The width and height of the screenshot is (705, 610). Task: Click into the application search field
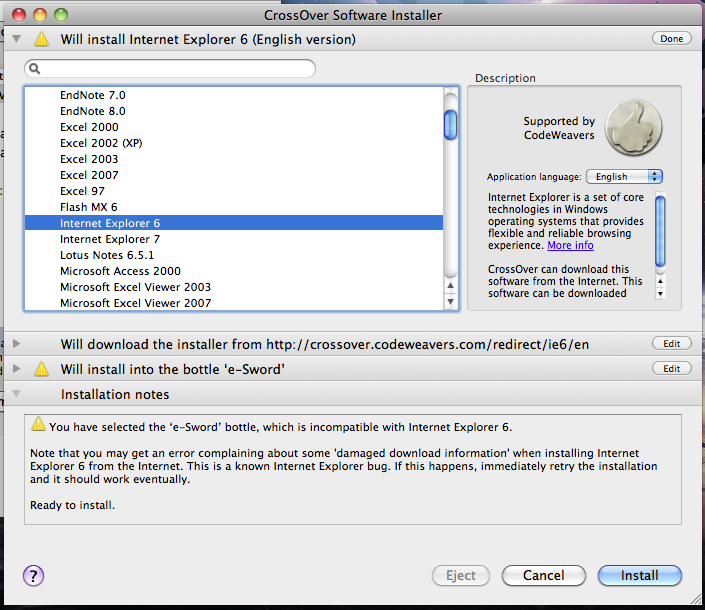[170, 68]
